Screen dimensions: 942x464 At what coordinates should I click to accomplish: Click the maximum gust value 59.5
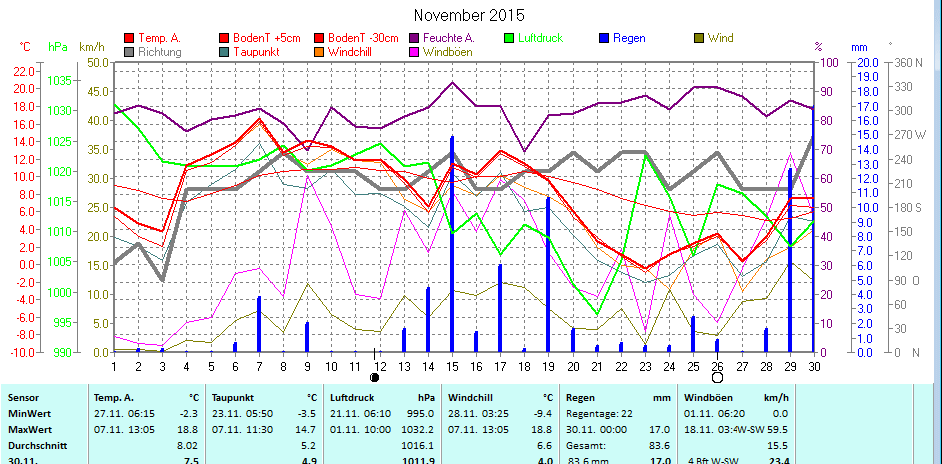[779, 430]
